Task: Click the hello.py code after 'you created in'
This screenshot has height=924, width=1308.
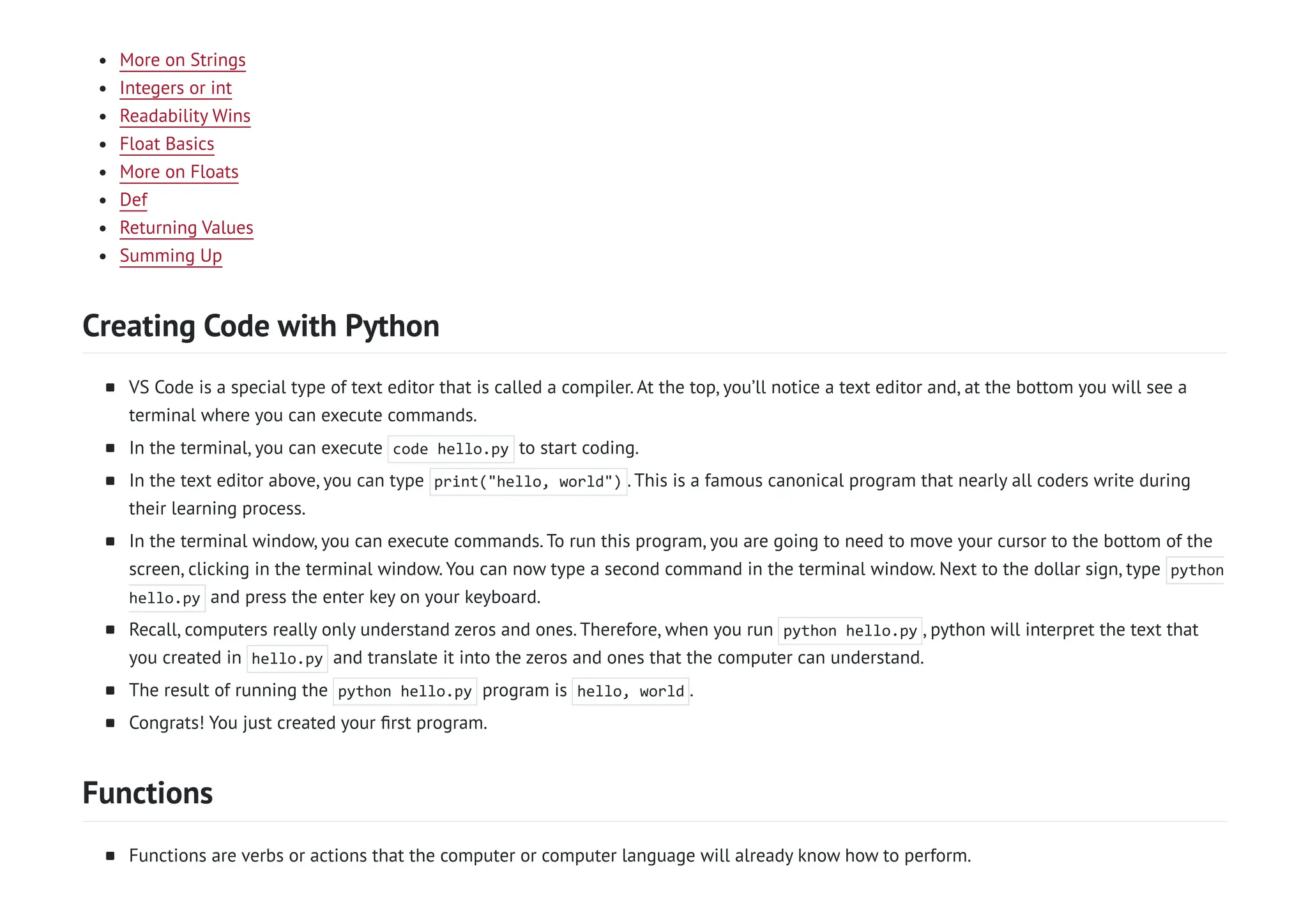Action: click(x=287, y=659)
